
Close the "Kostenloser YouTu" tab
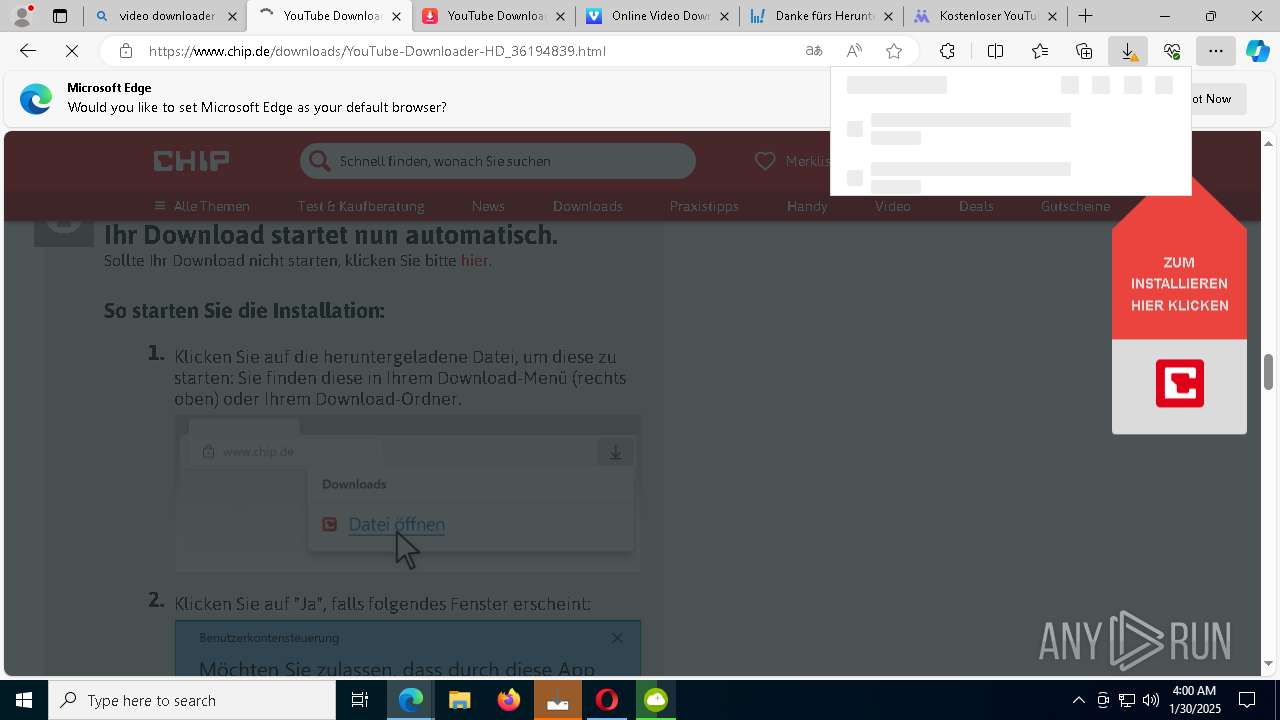1052,16
